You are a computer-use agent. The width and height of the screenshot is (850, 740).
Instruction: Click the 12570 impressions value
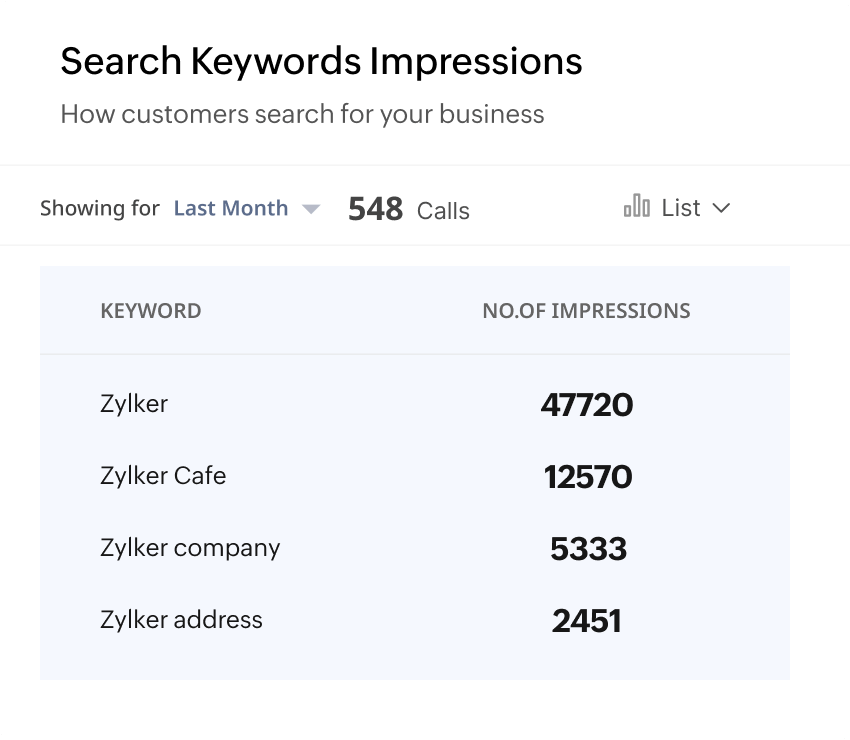coord(588,476)
